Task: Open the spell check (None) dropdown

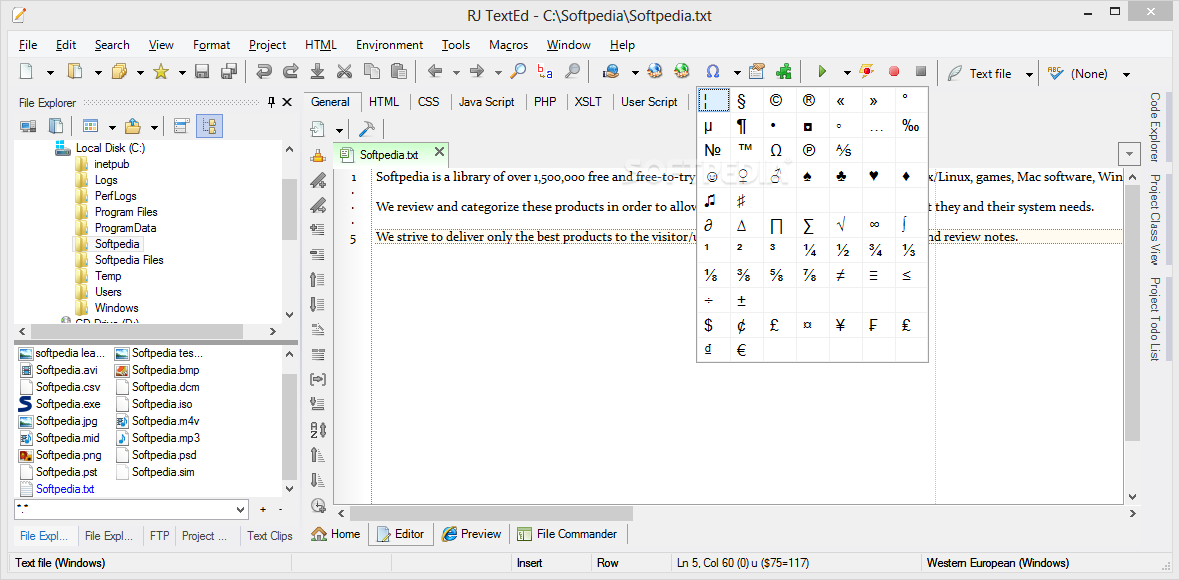Action: tap(1127, 74)
